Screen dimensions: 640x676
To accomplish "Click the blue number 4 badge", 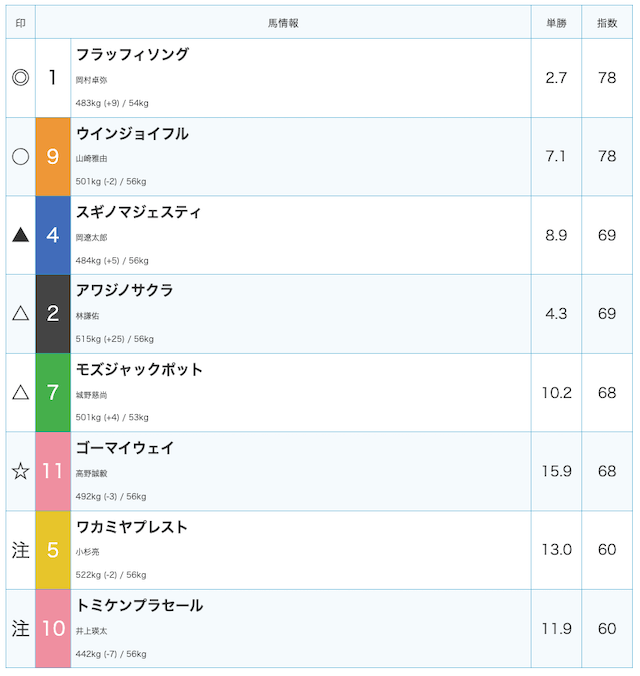I will click(x=53, y=235).
